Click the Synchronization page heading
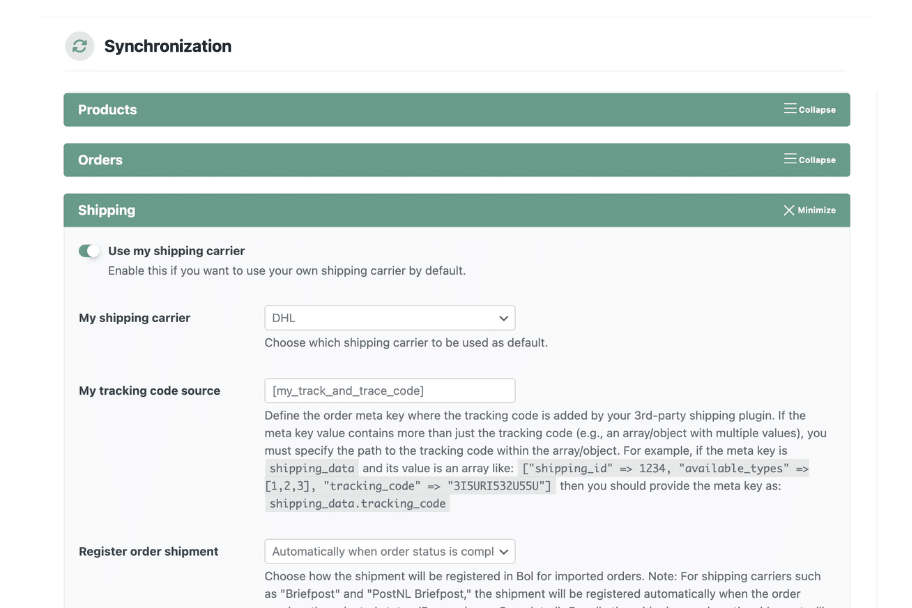 [x=167, y=46]
